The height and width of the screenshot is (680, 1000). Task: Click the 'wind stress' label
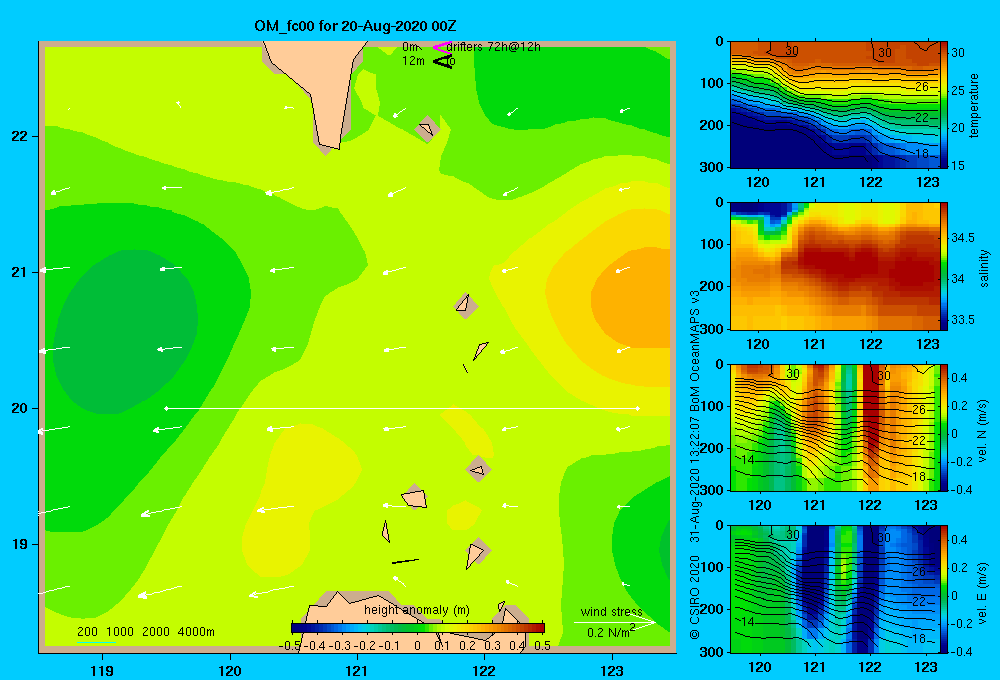pos(612,612)
